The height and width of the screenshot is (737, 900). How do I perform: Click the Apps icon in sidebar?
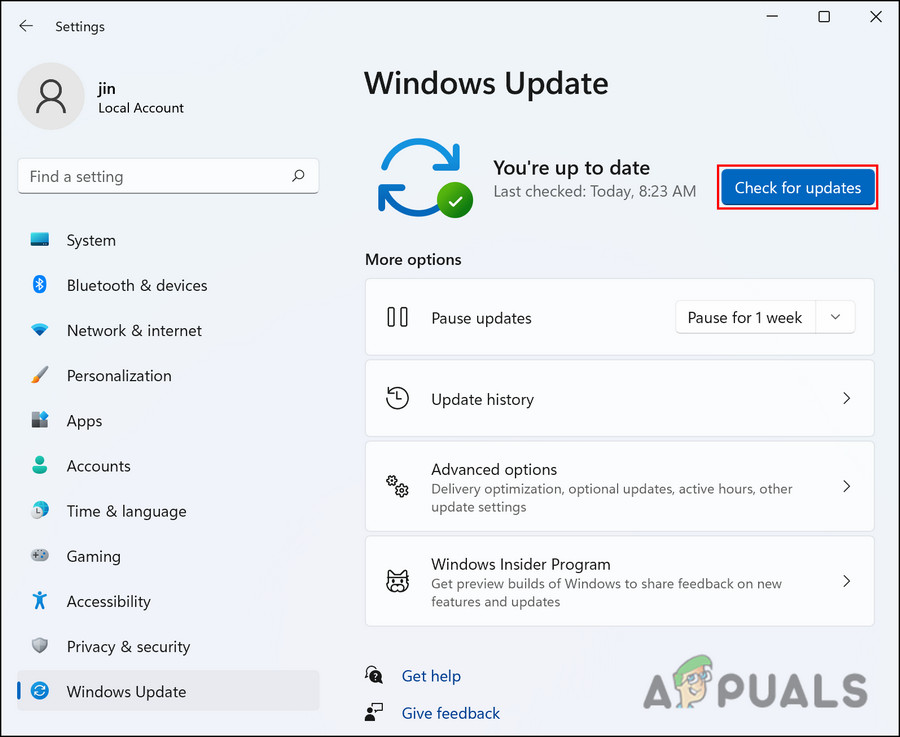[40, 420]
